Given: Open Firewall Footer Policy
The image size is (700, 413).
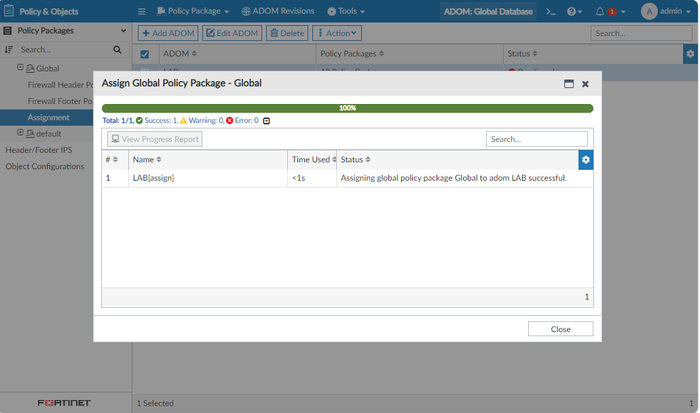Looking at the screenshot, I should pyautogui.click(x=60, y=101).
